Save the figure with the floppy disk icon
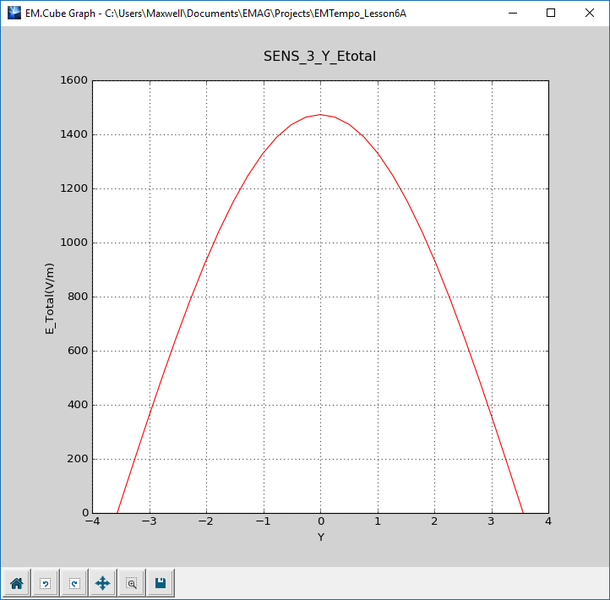 pyautogui.click(x=160, y=583)
